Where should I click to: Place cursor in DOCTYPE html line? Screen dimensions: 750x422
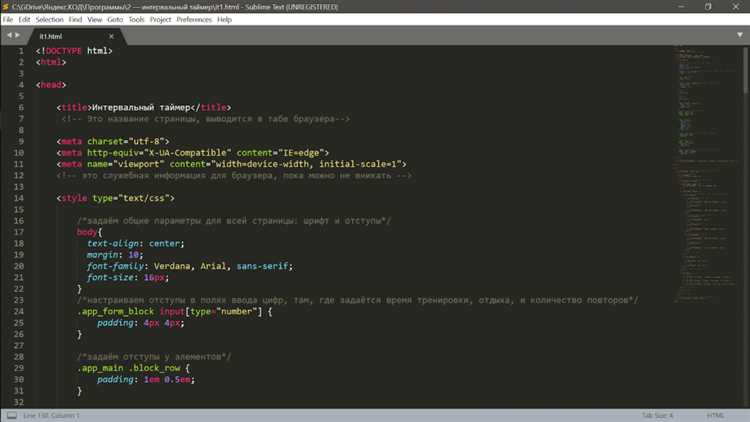[74, 51]
